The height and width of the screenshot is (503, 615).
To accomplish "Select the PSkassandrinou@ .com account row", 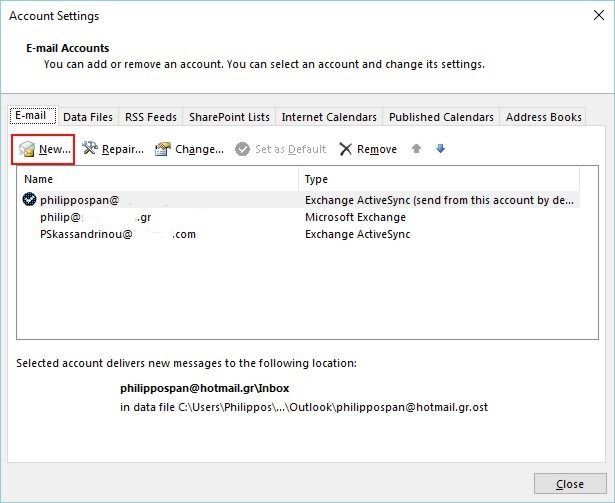I will pos(298,234).
